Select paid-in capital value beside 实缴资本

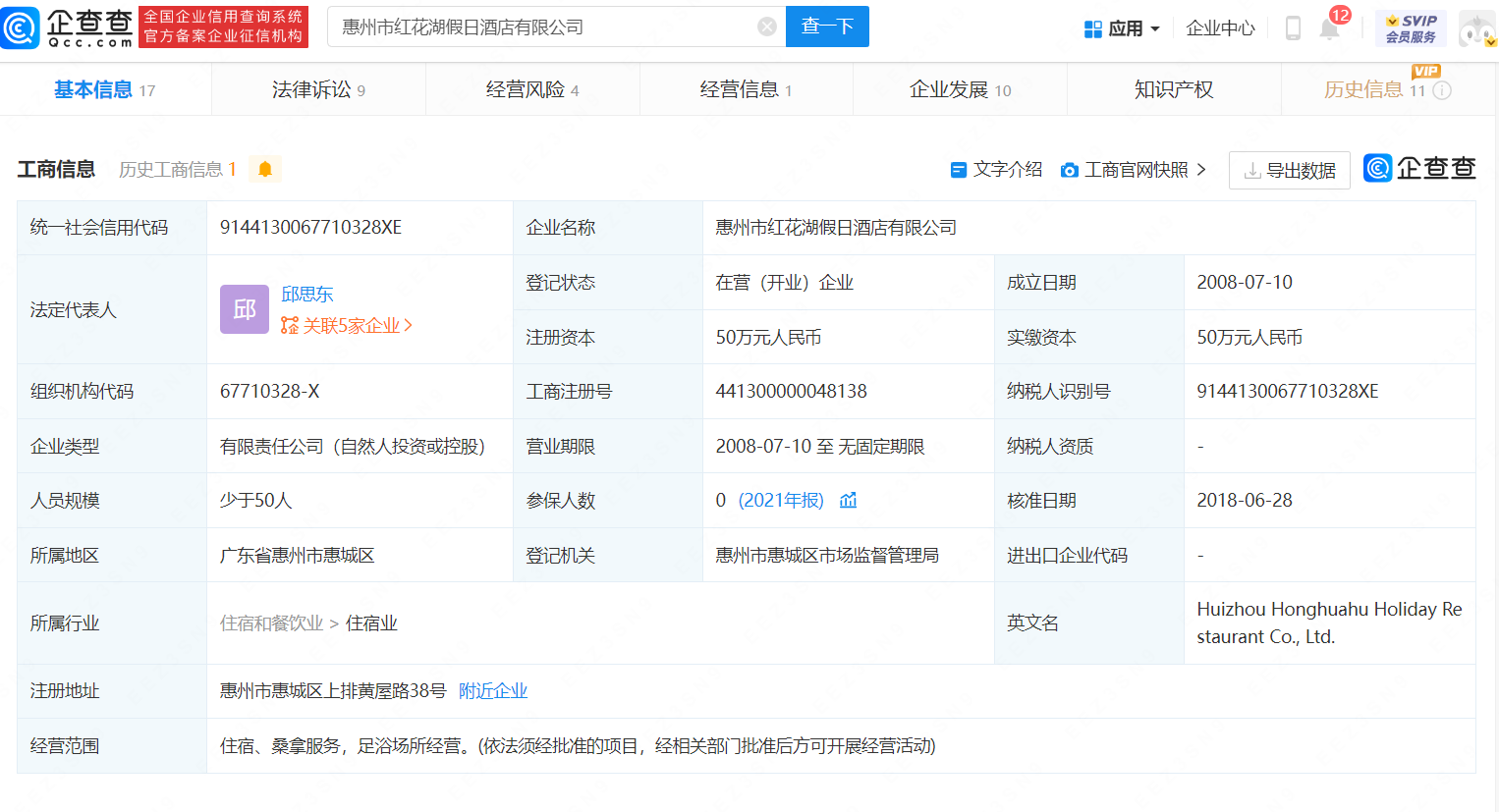(x=1249, y=337)
